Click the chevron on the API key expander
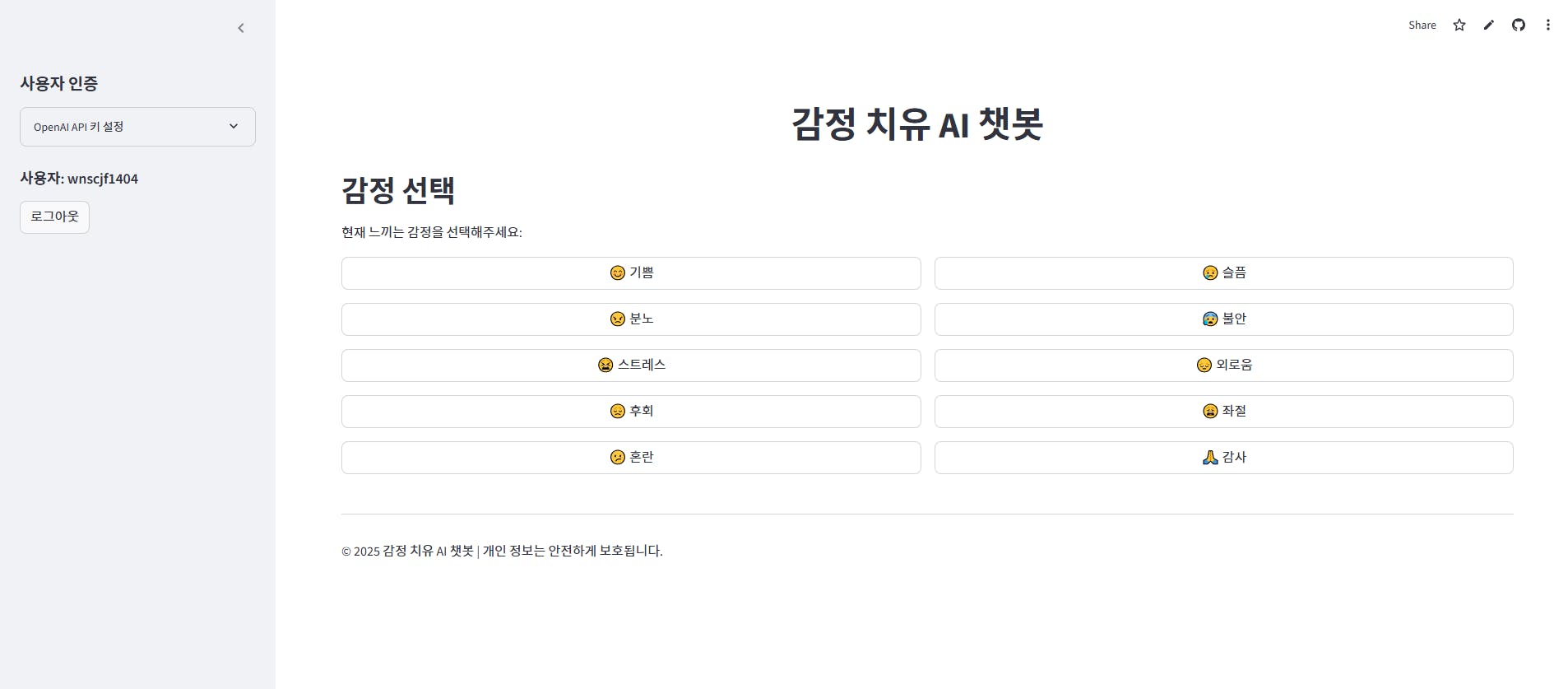The width and height of the screenshot is (1568, 689). tap(234, 126)
